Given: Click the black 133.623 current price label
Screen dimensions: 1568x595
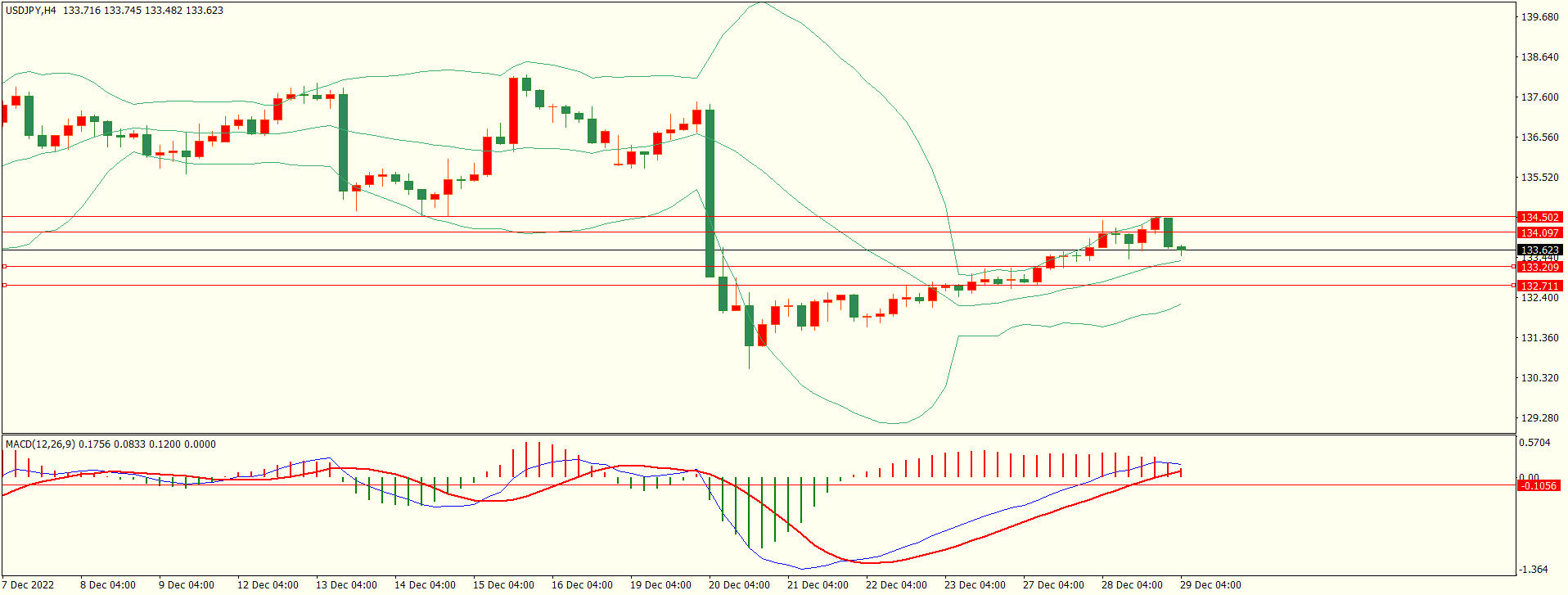Looking at the screenshot, I should 1539,250.
